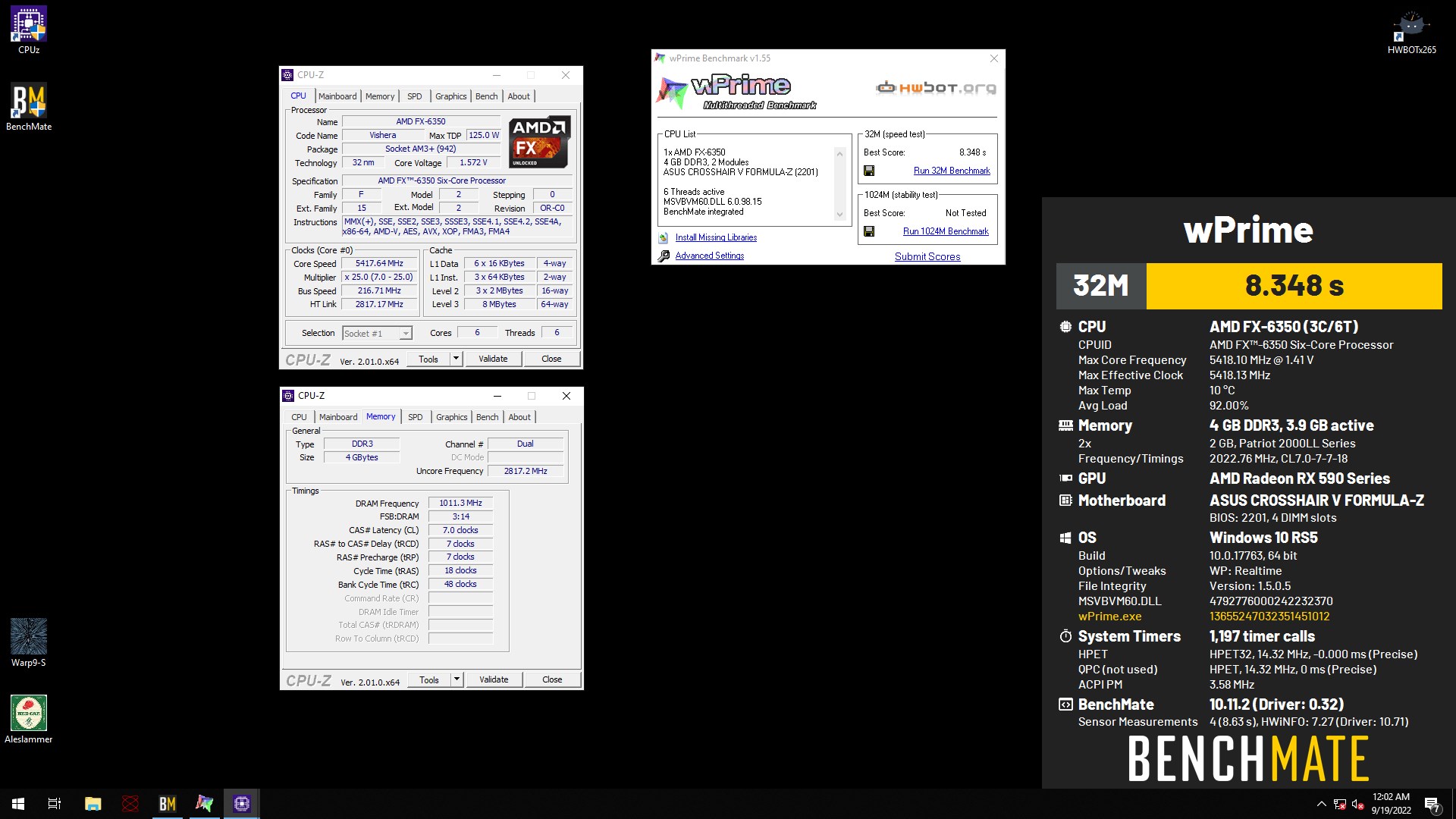The height and width of the screenshot is (819, 1456).
Task: Click the AMD FX logo in CPU-Z
Action: click(x=539, y=142)
